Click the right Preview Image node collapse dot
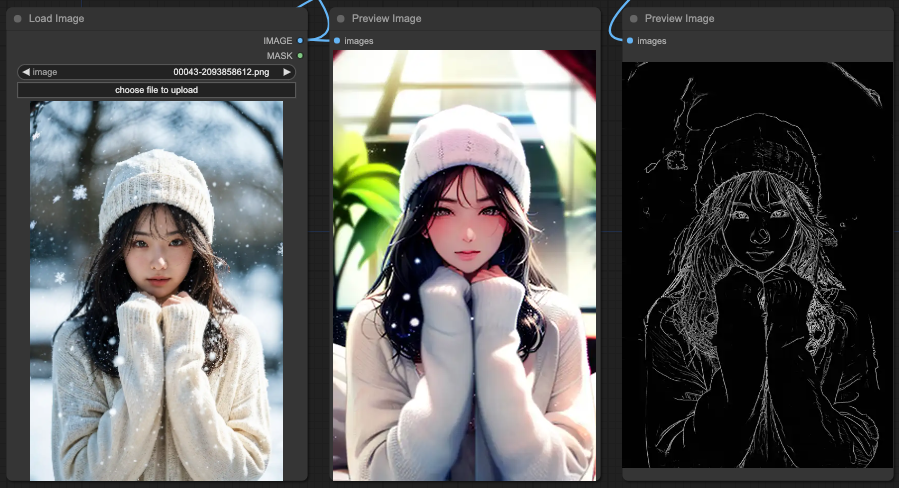This screenshot has width=899, height=488. [634, 18]
